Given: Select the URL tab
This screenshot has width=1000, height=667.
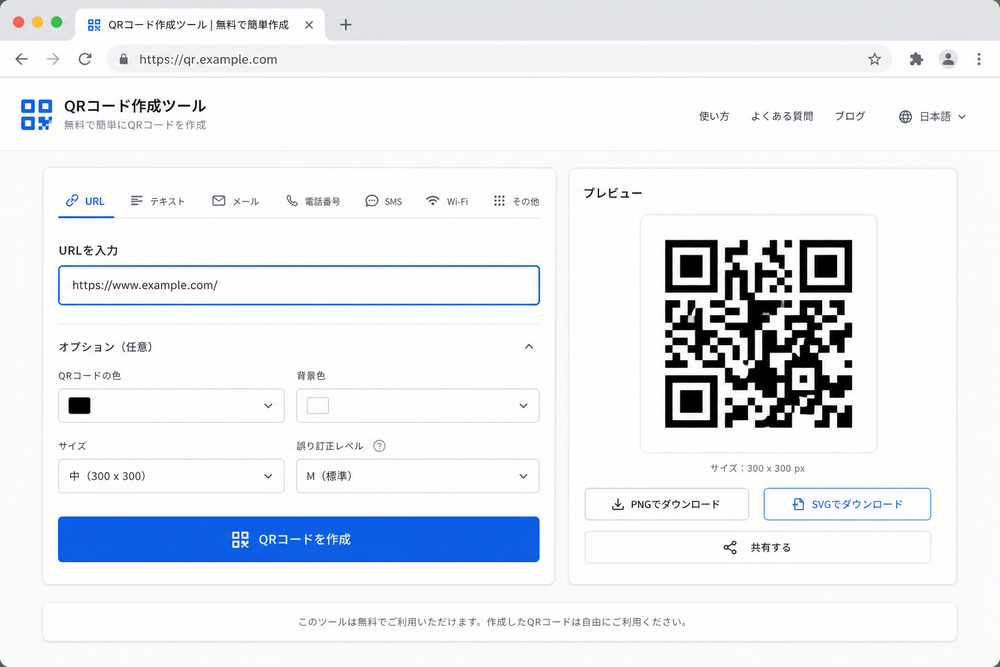Looking at the screenshot, I should tap(86, 202).
